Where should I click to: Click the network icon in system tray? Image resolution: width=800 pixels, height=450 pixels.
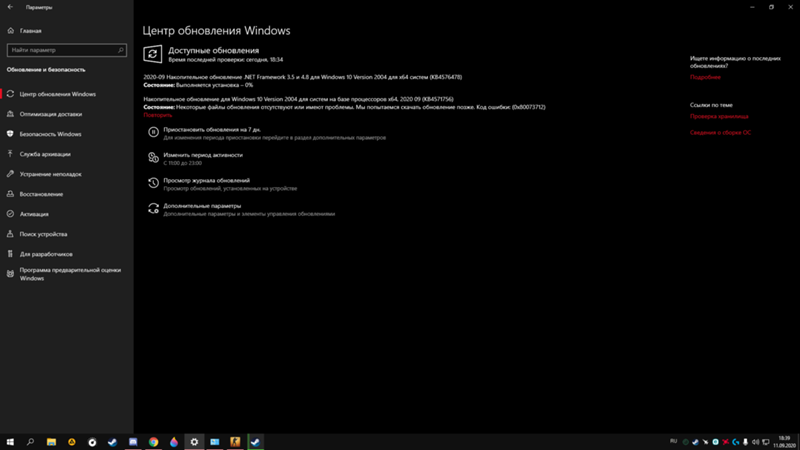tap(765, 442)
